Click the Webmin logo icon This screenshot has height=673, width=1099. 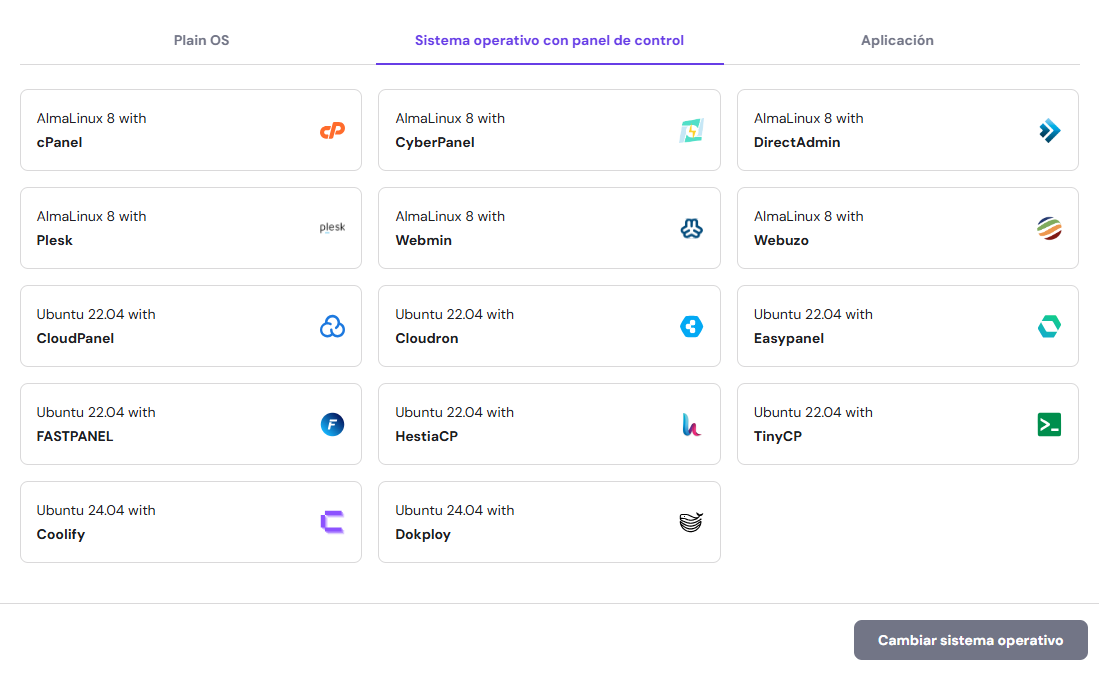(691, 228)
